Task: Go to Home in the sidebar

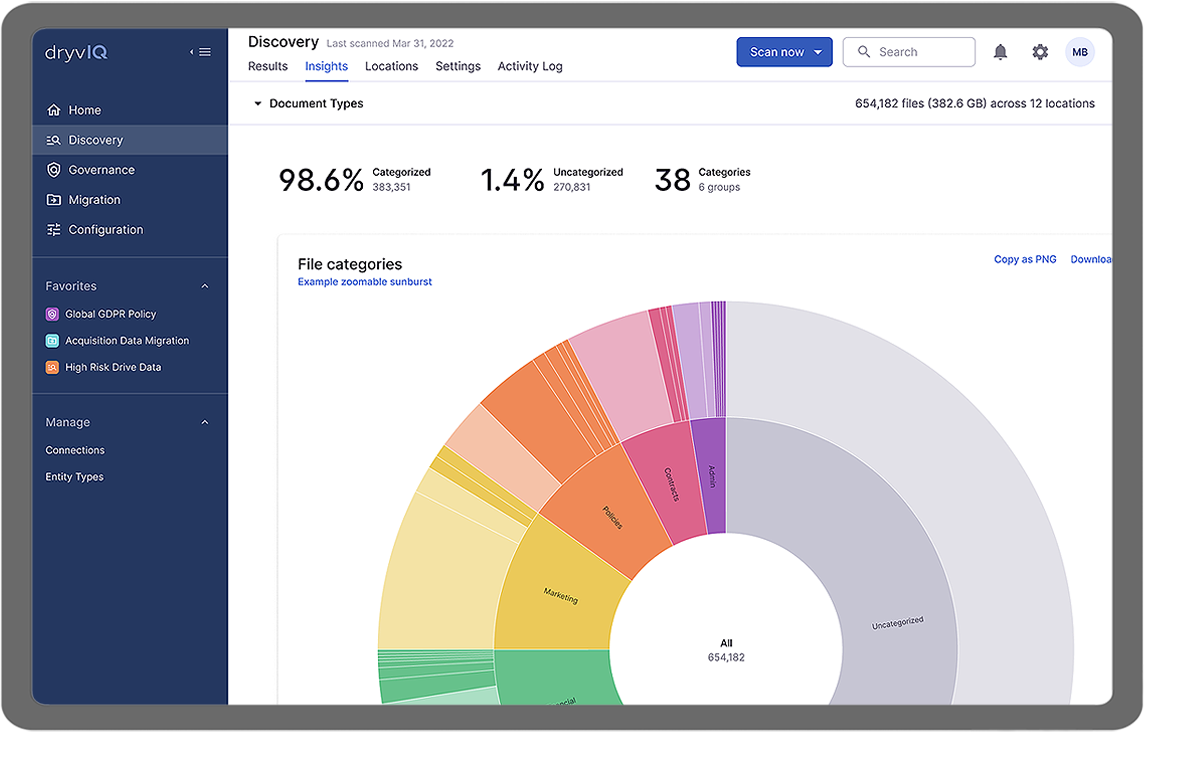Action: point(129,110)
